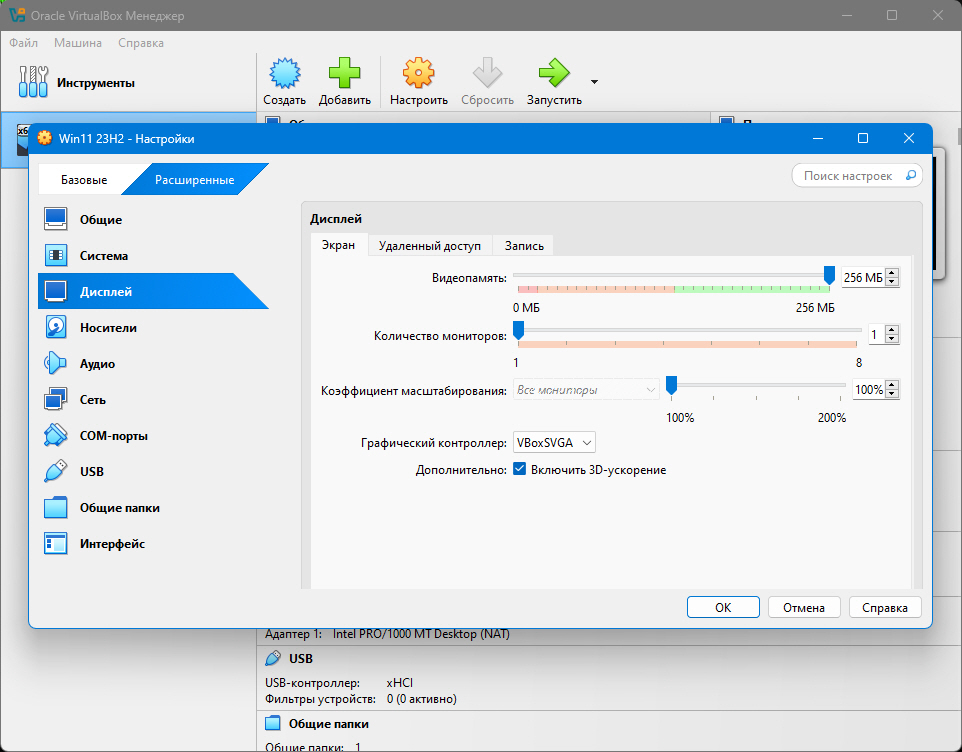Open the COM-порты category icon
The height and width of the screenshot is (752, 962).
pos(55,435)
